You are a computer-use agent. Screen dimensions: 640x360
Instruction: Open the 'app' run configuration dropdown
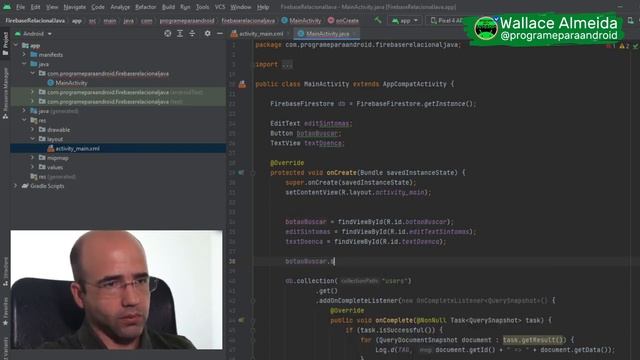(405, 20)
